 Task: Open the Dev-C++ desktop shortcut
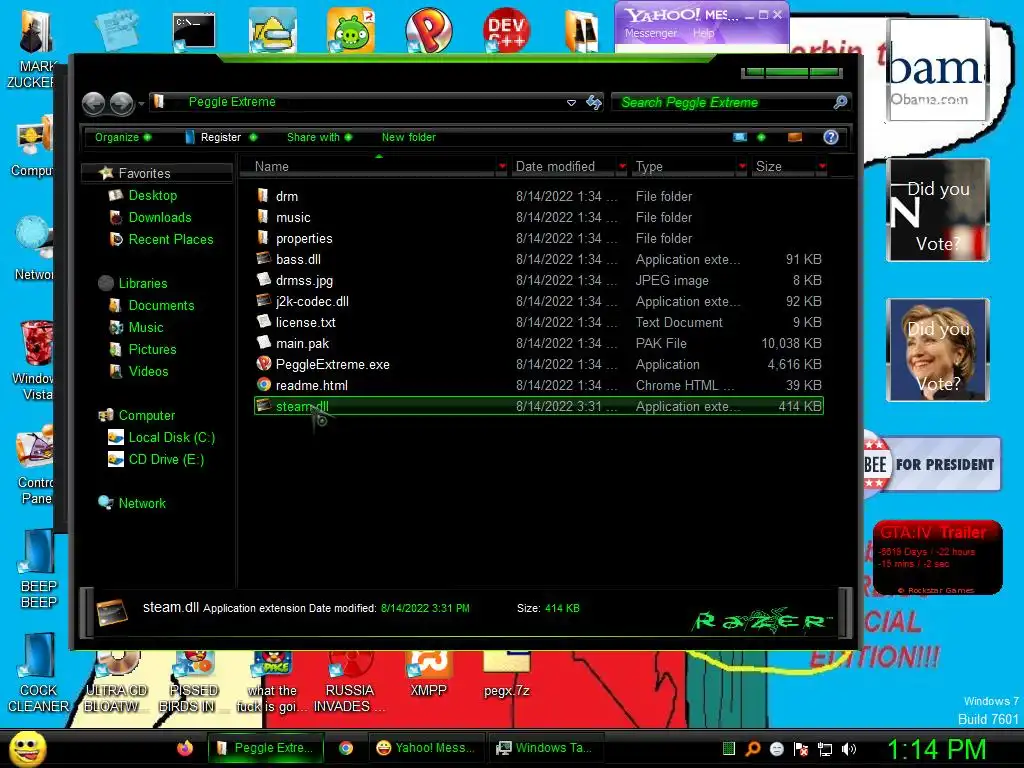coord(505,31)
